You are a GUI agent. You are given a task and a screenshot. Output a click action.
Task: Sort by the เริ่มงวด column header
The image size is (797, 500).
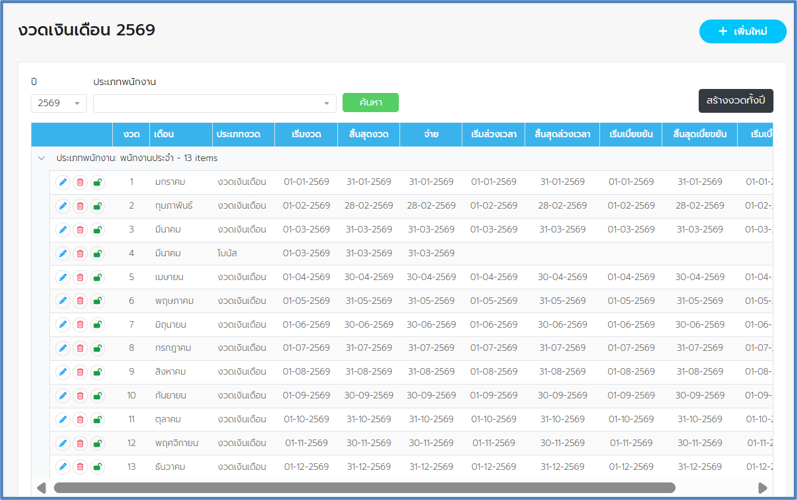click(x=306, y=134)
